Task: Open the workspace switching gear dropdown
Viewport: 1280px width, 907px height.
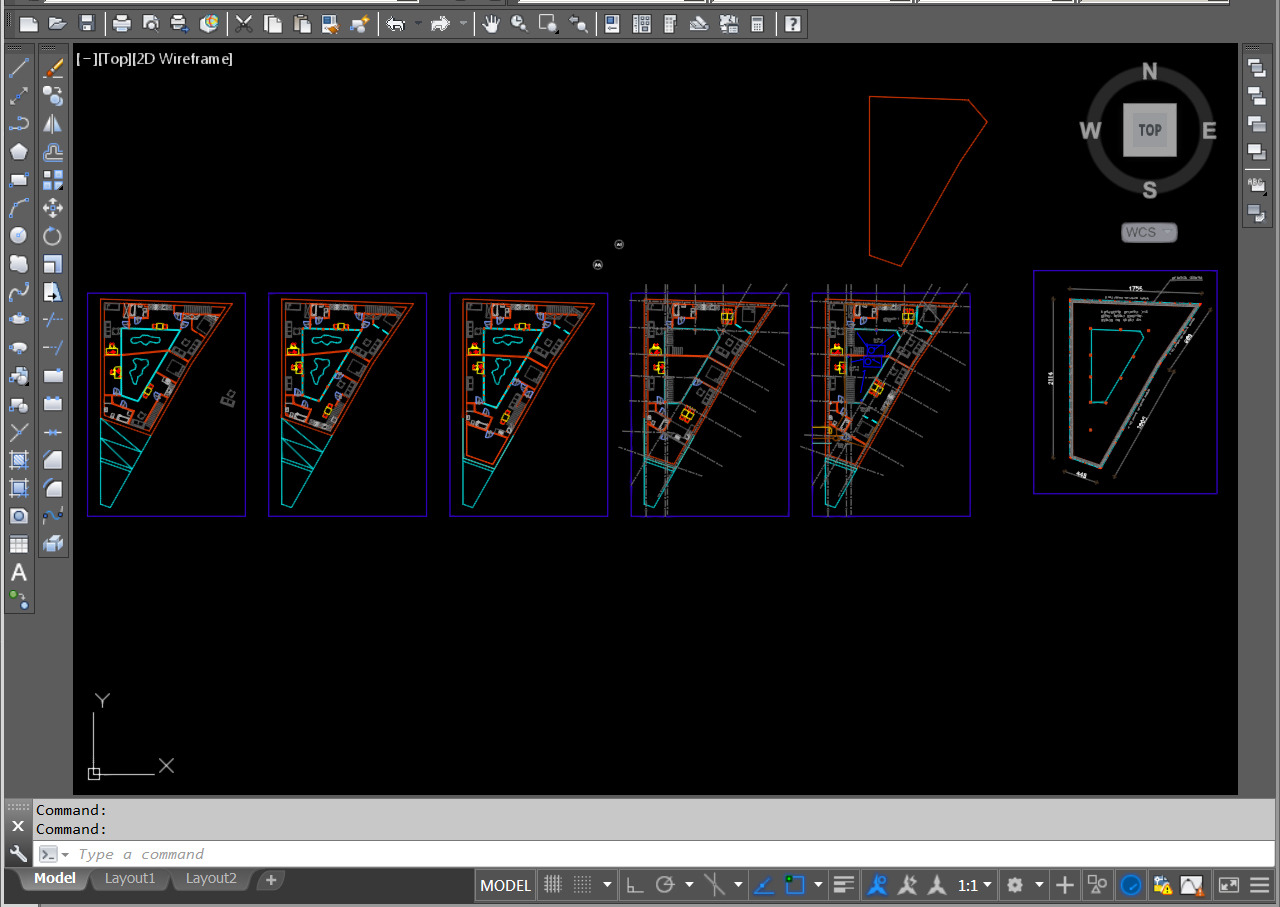Action: click(1024, 885)
